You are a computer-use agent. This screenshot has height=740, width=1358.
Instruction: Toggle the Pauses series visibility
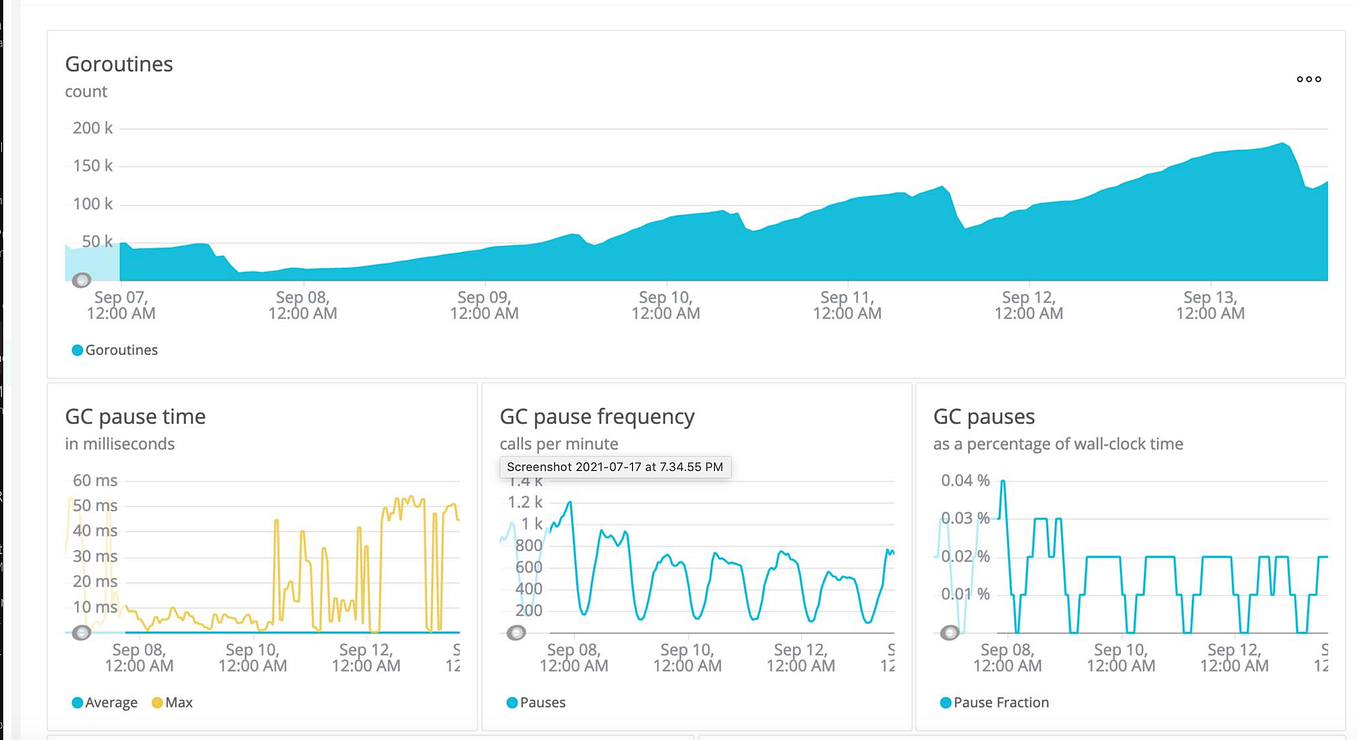pyautogui.click(x=536, y=702)
